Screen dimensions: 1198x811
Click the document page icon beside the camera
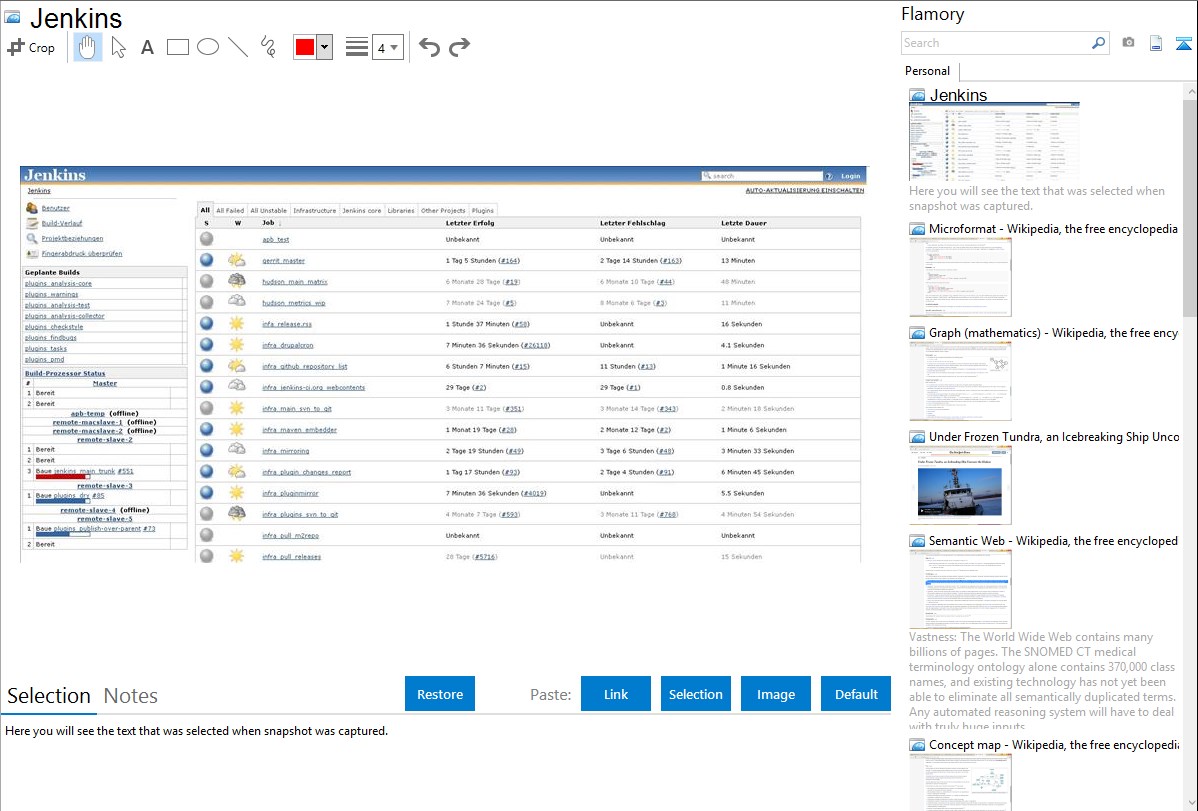pyautogui.click(x=1156, y=43)
